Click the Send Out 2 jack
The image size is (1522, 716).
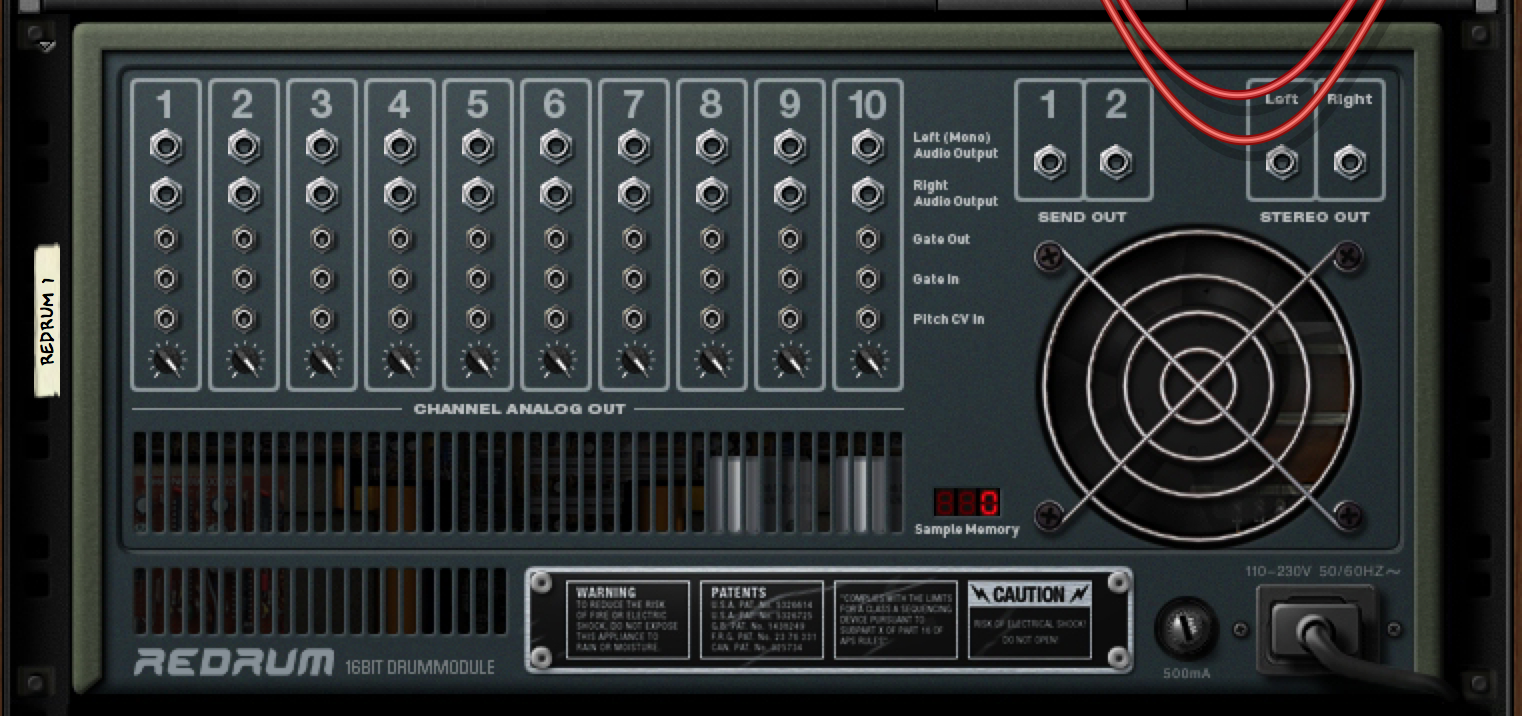1116,162
